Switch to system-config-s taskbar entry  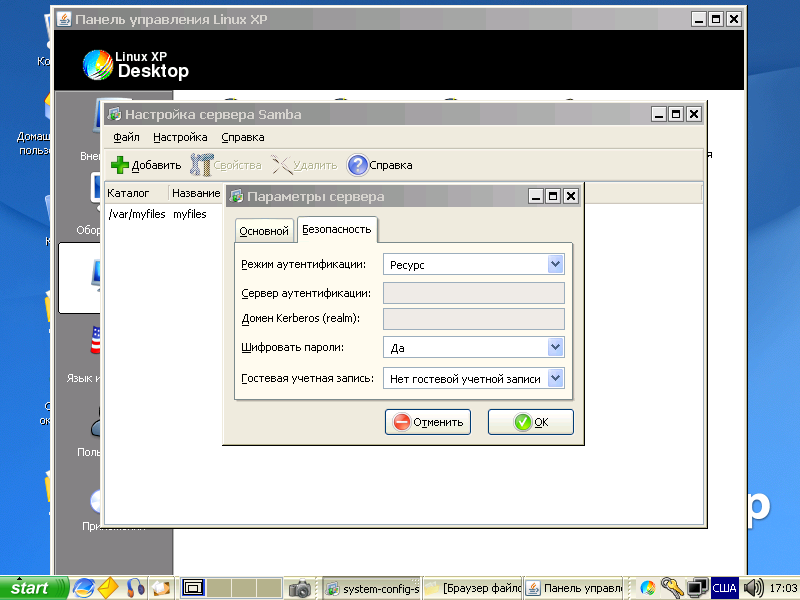tap(372, 589)
